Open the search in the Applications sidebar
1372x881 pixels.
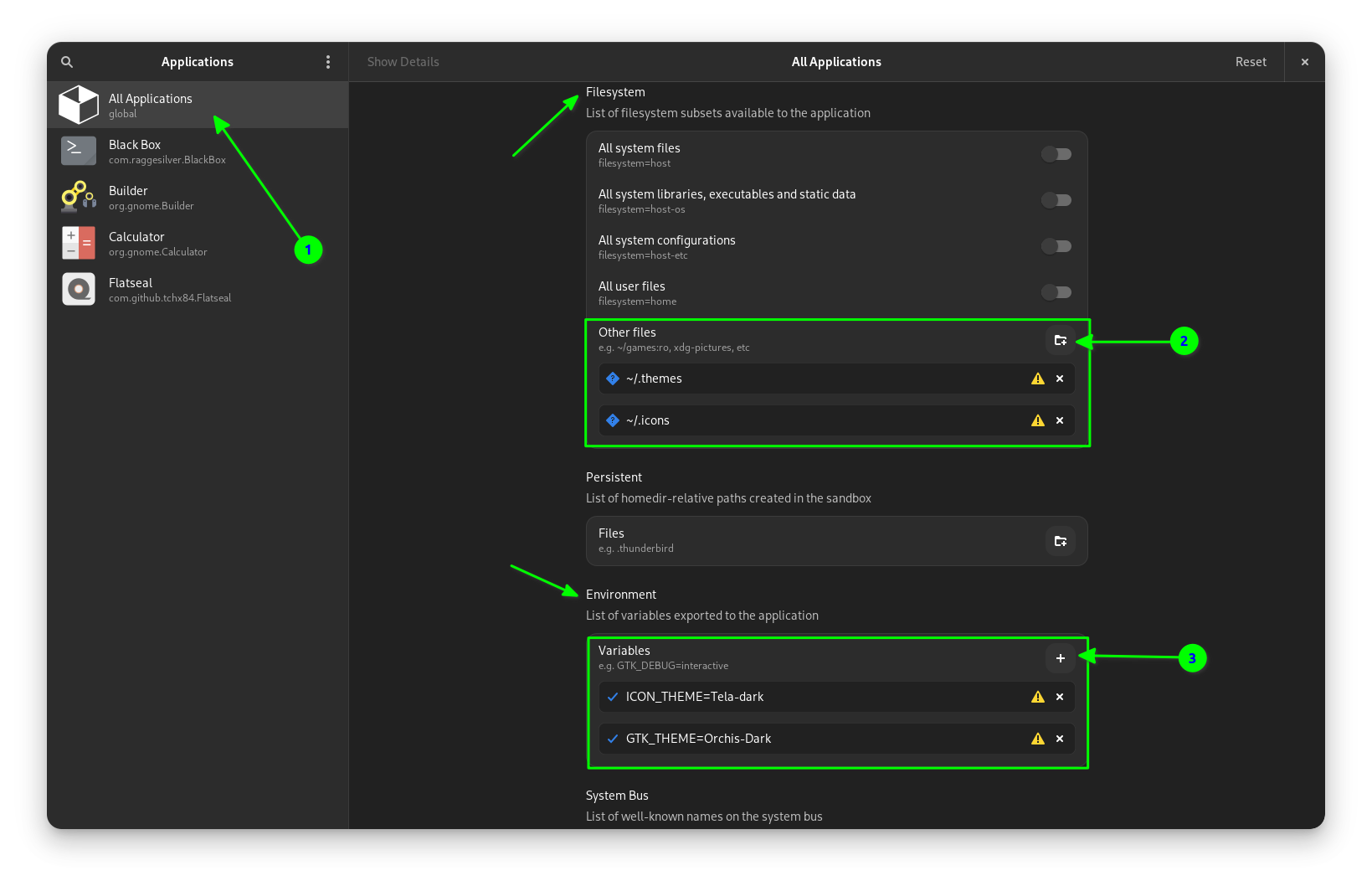pos(67,62)
